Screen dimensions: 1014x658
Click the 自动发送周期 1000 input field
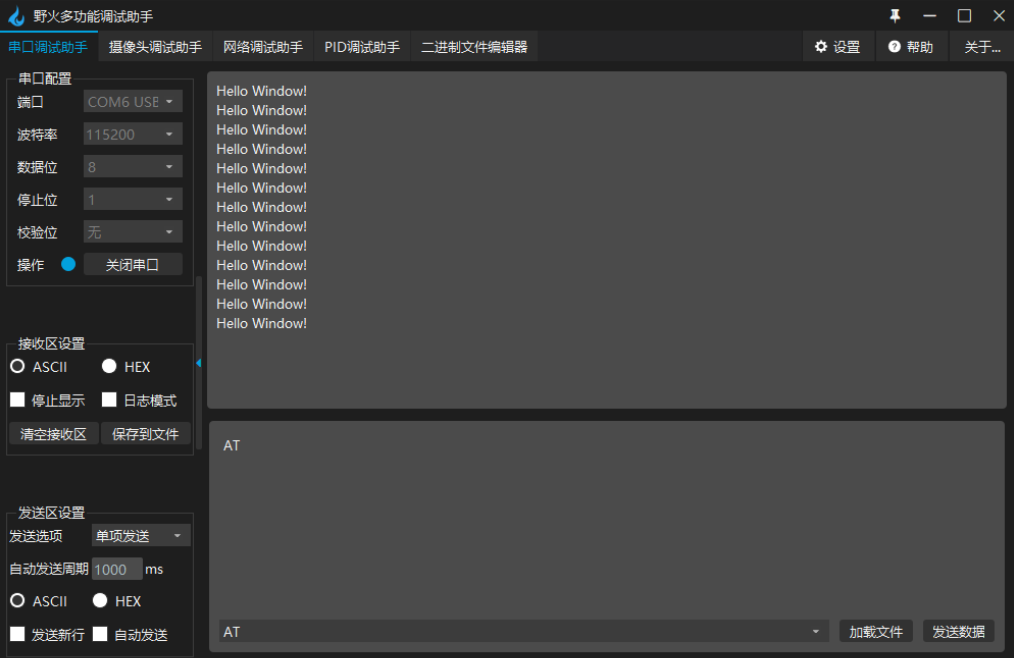117,569
